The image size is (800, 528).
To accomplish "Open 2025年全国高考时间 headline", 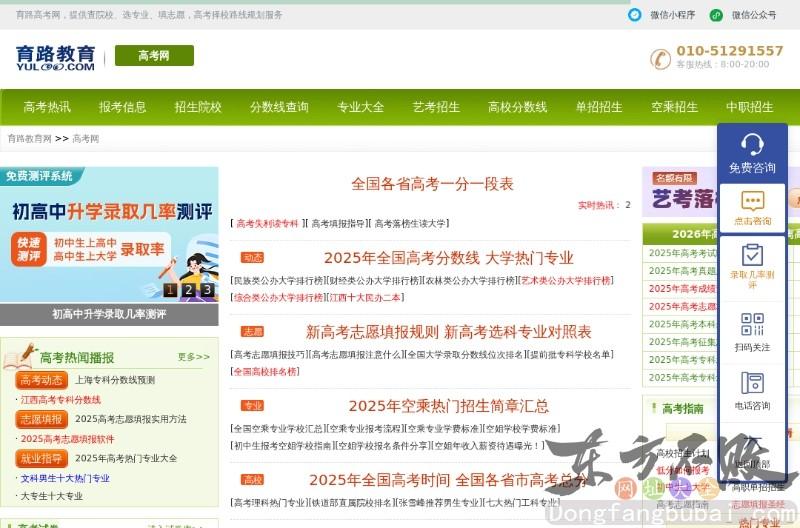I will pyautogui.click(x=379, y=480).
